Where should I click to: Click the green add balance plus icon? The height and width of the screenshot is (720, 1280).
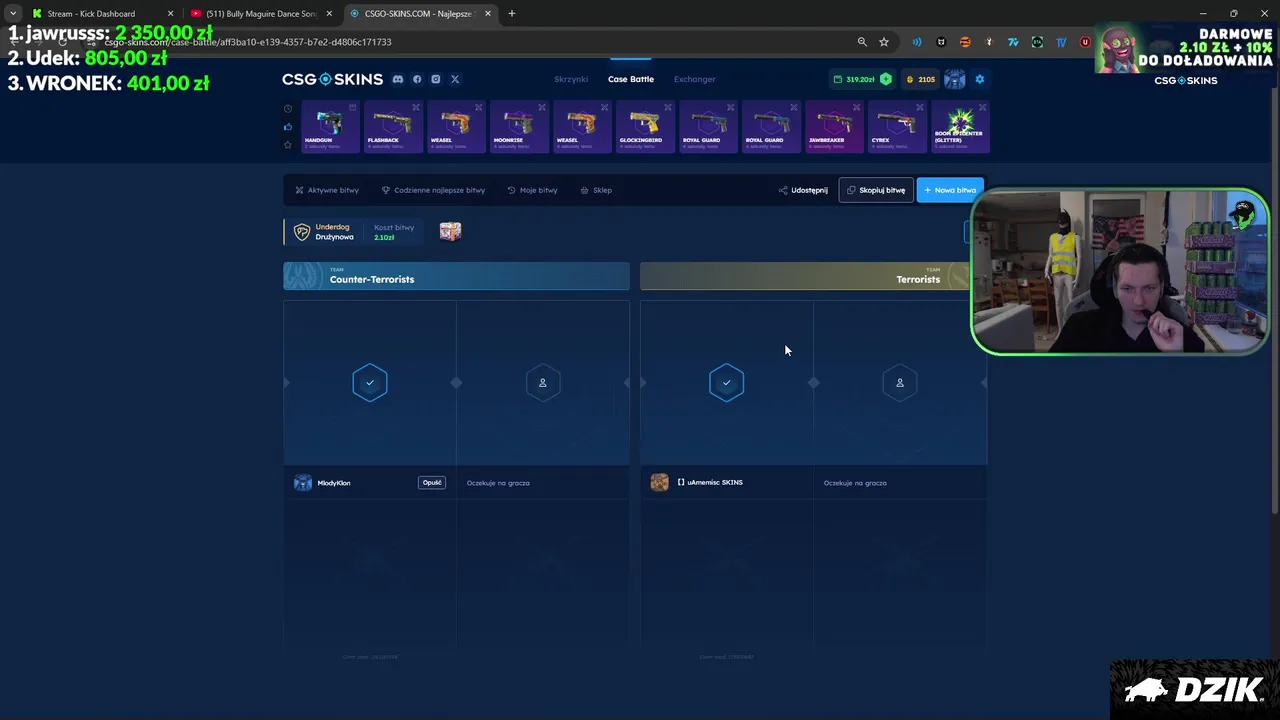(x=885, y=79)
